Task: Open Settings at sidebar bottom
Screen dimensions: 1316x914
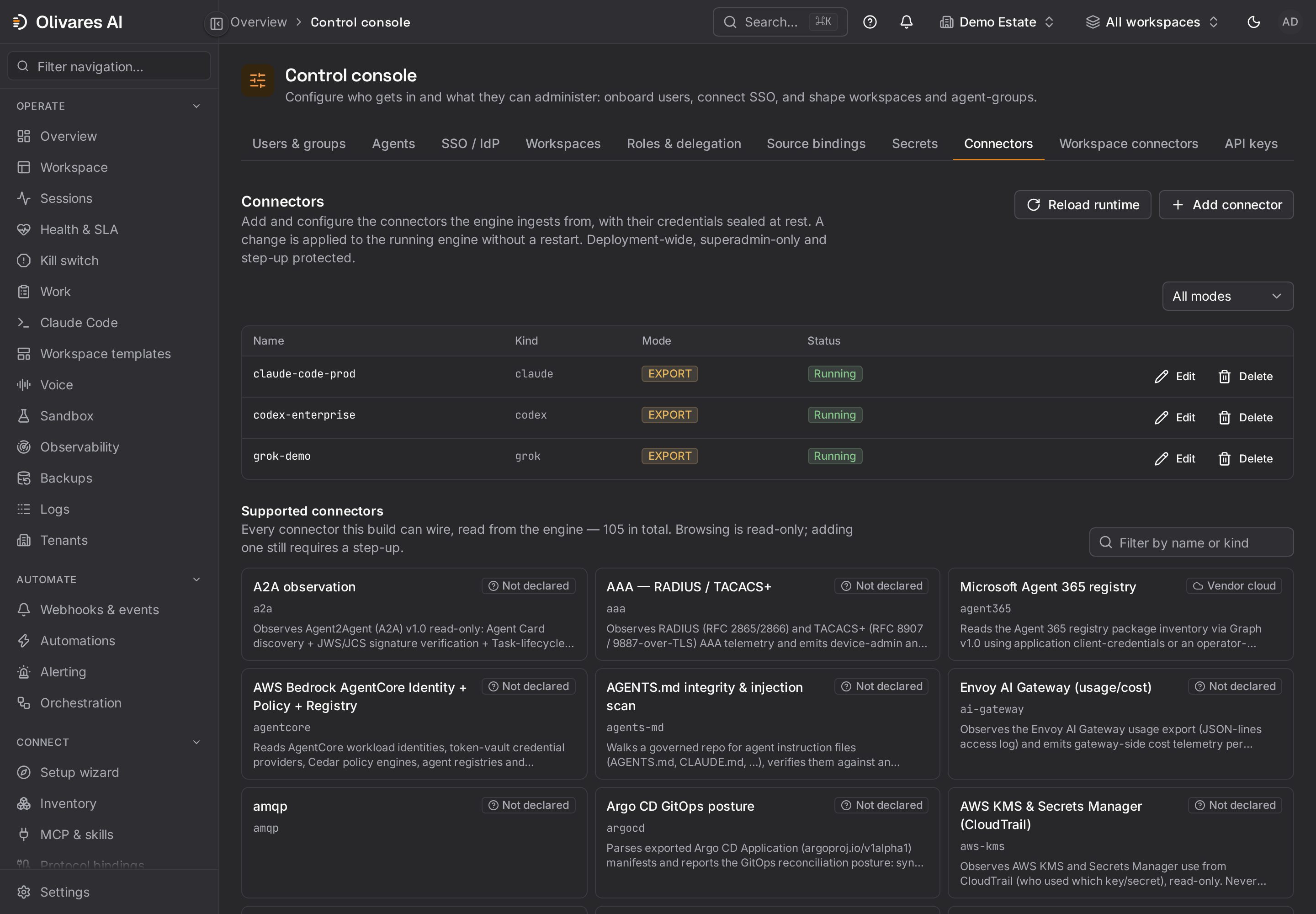Action: pos(109,892)
